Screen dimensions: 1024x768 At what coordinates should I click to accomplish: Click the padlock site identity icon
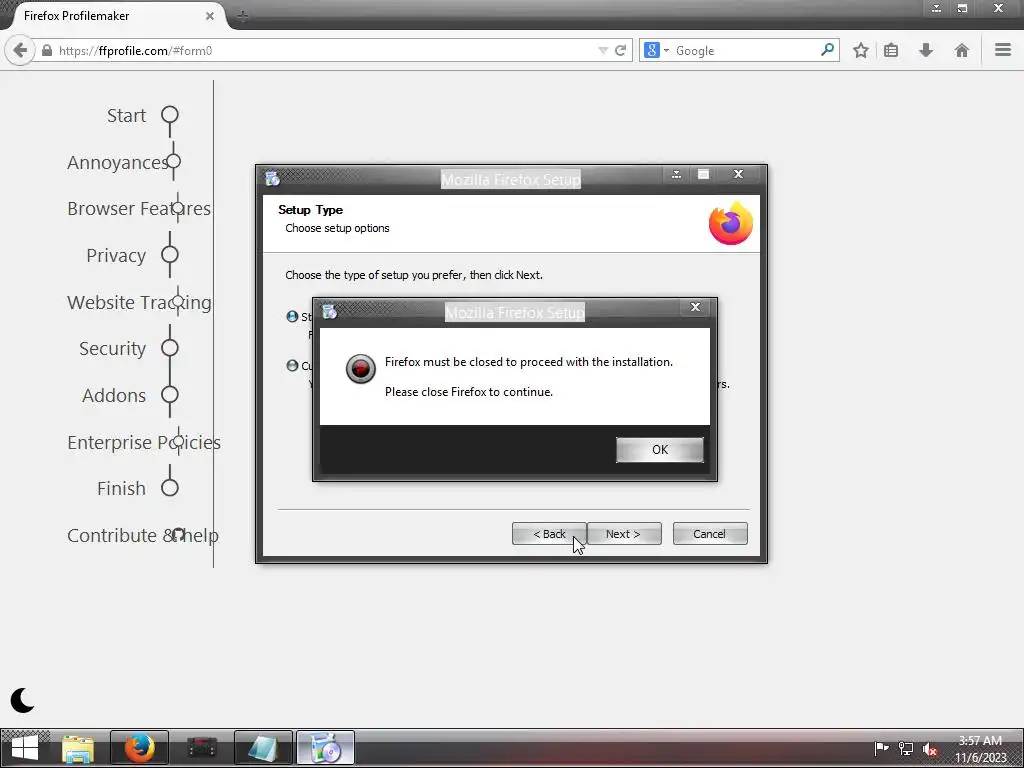tap(47, 50)
